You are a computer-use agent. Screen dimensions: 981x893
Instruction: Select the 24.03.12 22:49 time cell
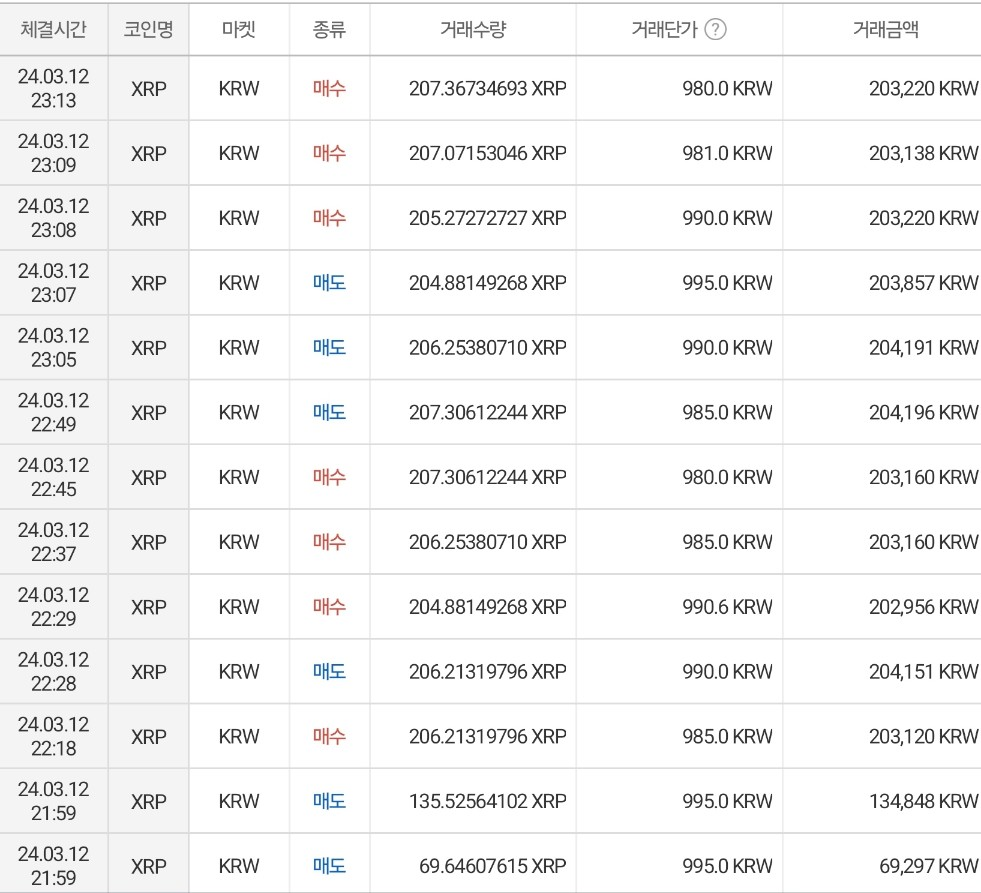[x=54, y=412]
